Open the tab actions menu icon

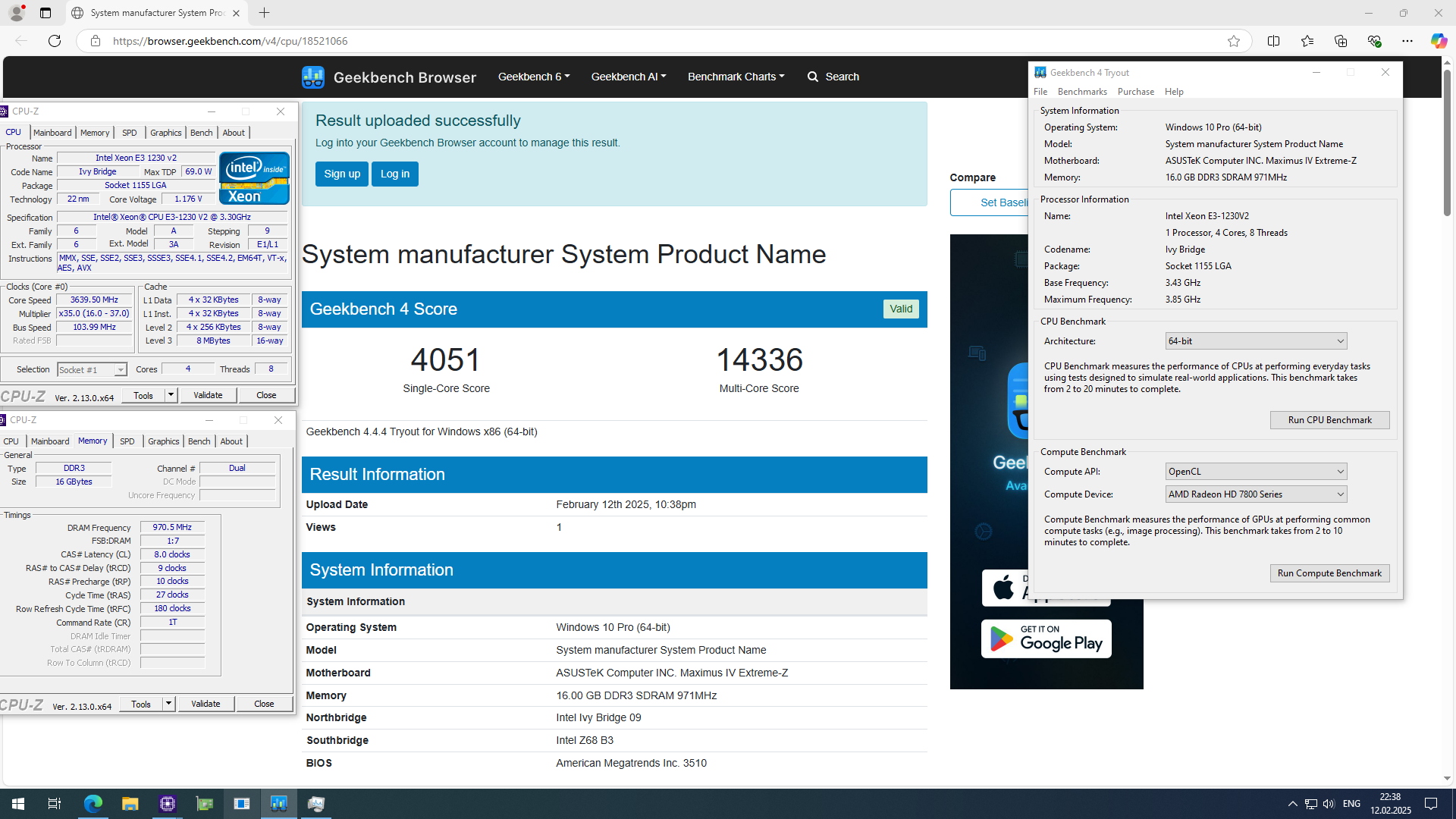(x=45, y=13)
